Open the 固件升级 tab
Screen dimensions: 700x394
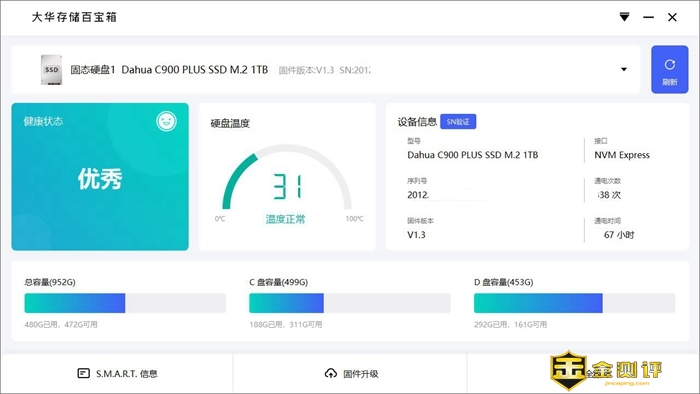pyautogui.click(x=350, y=373)
